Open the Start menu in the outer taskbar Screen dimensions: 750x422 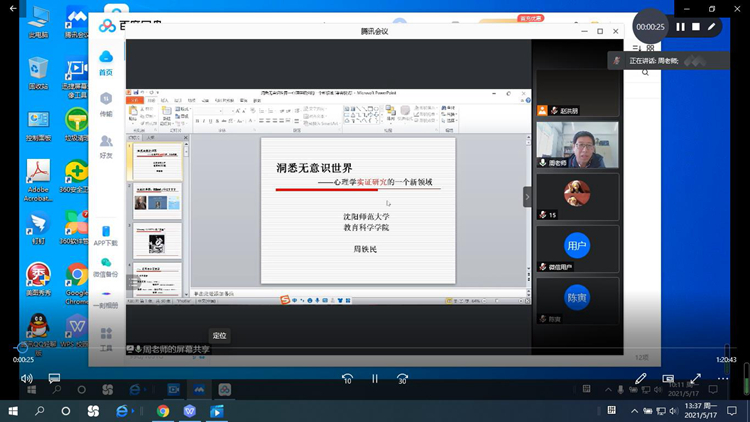[13, 411]
